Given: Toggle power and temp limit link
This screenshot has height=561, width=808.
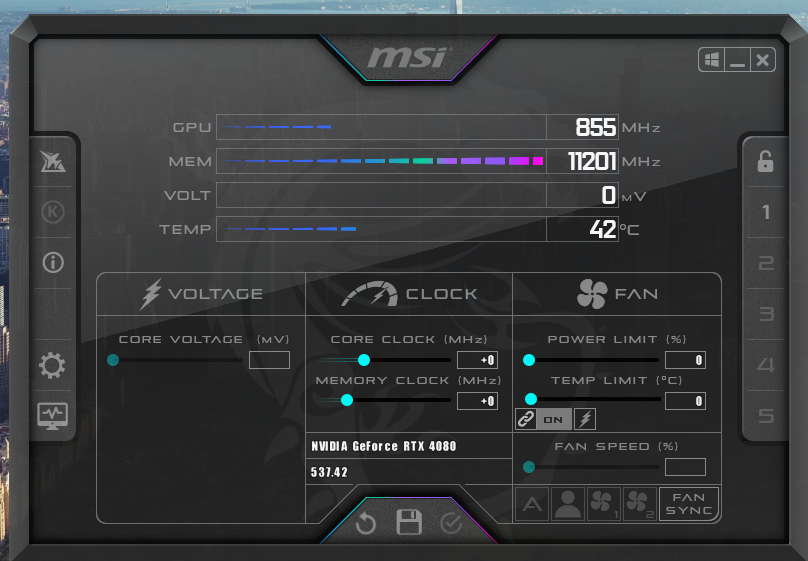Looking at the screenshot, I should [x=526, y=419].
